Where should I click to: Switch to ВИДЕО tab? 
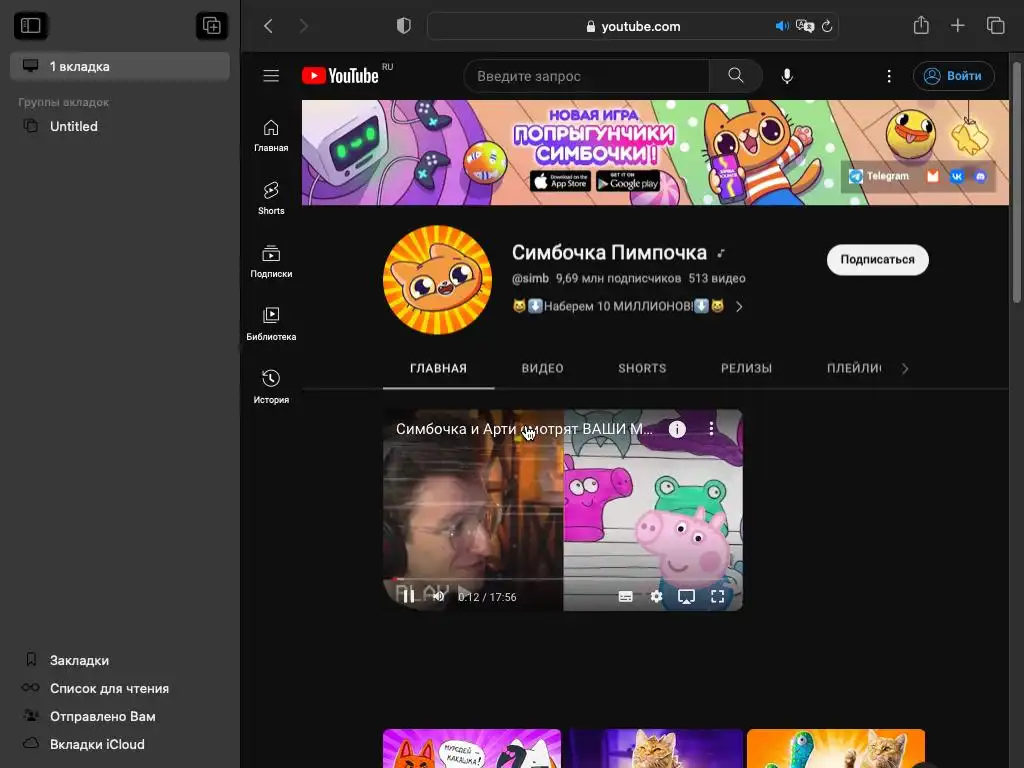[x=542, y=368]
